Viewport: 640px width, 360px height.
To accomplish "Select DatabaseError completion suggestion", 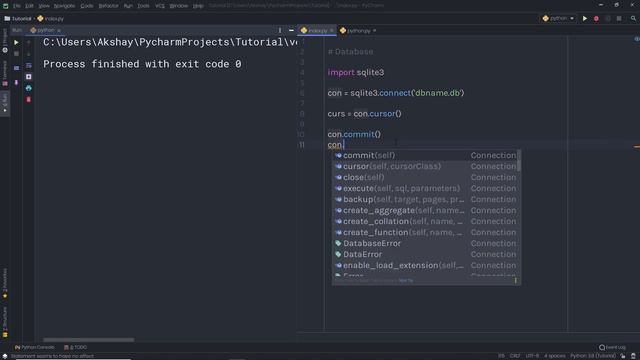I will 425,244.
